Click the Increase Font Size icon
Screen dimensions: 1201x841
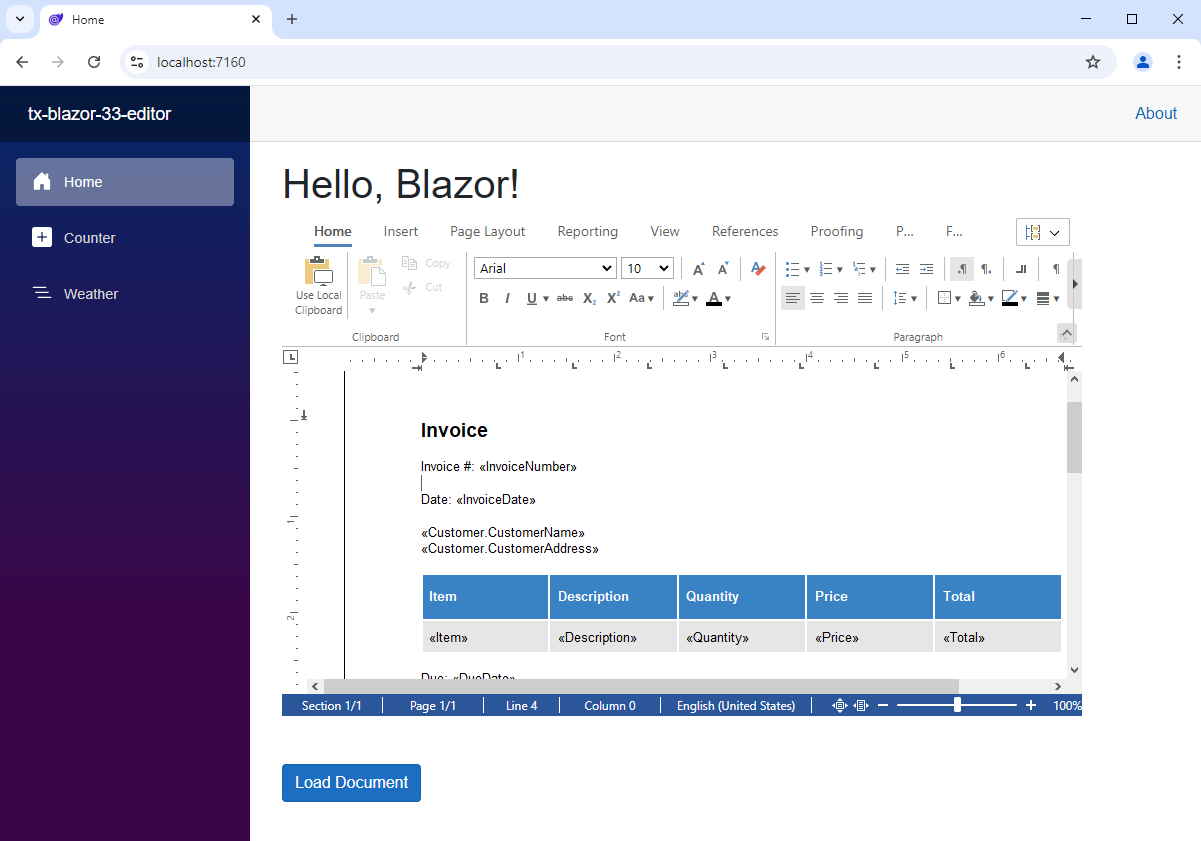[x=698, y=268]
